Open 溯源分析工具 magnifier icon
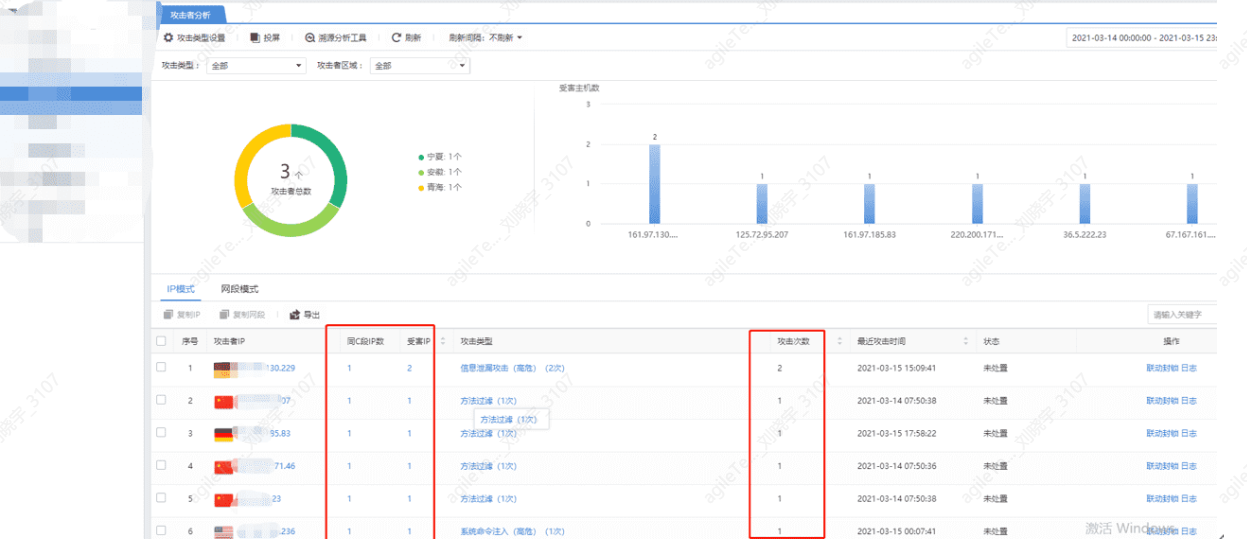Screen dimensions: 1247x550 pyautogui.click(x=310, y=38)
